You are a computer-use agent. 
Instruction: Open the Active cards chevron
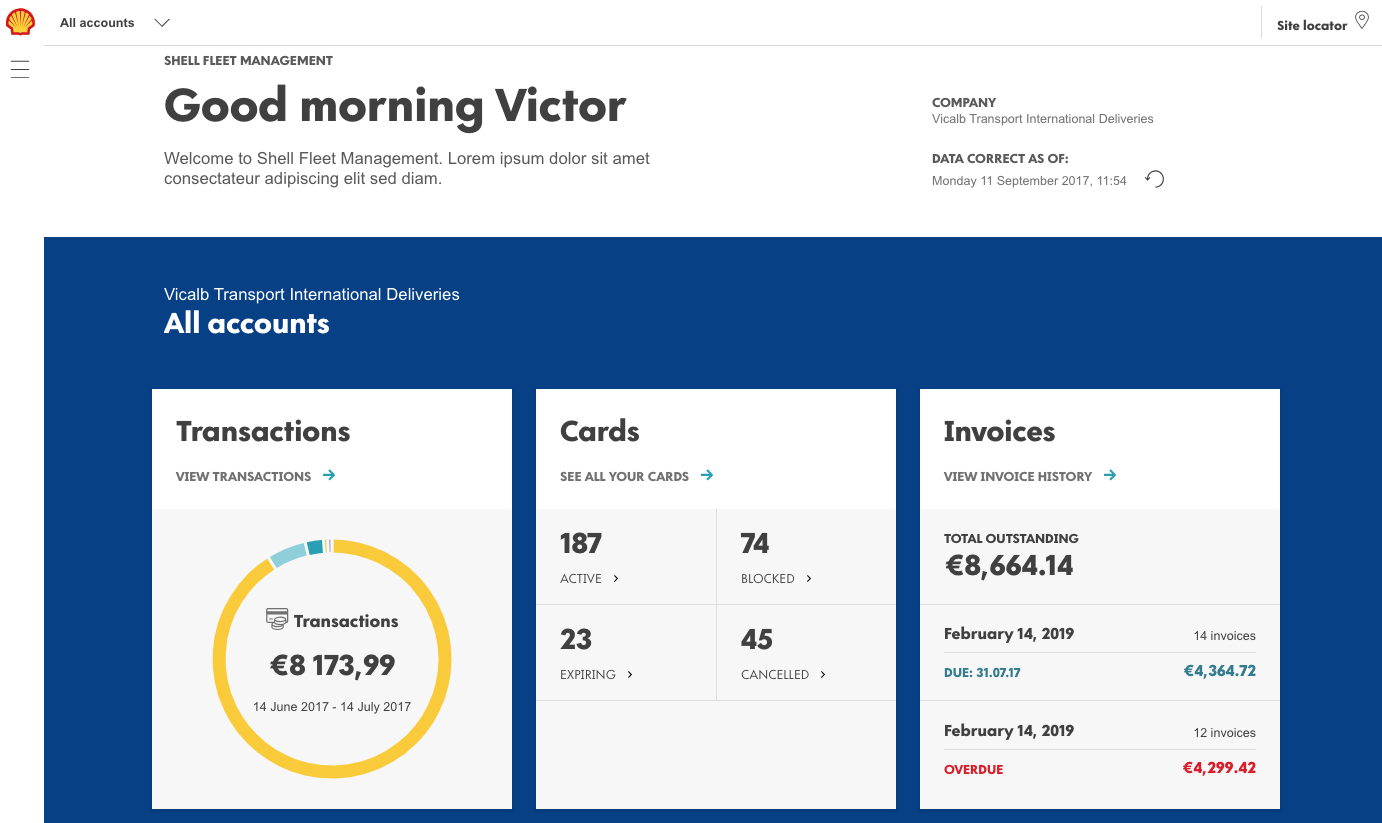[616, 578]
